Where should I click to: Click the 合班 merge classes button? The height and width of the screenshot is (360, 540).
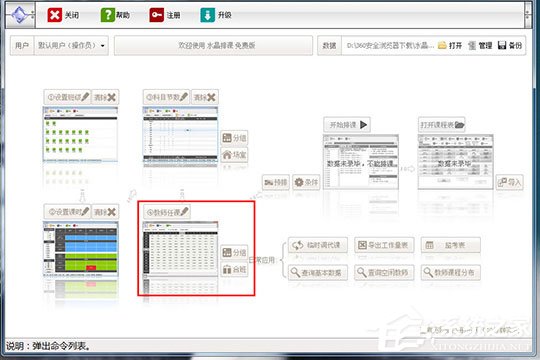pyautogui.click(x=234, y=269)
